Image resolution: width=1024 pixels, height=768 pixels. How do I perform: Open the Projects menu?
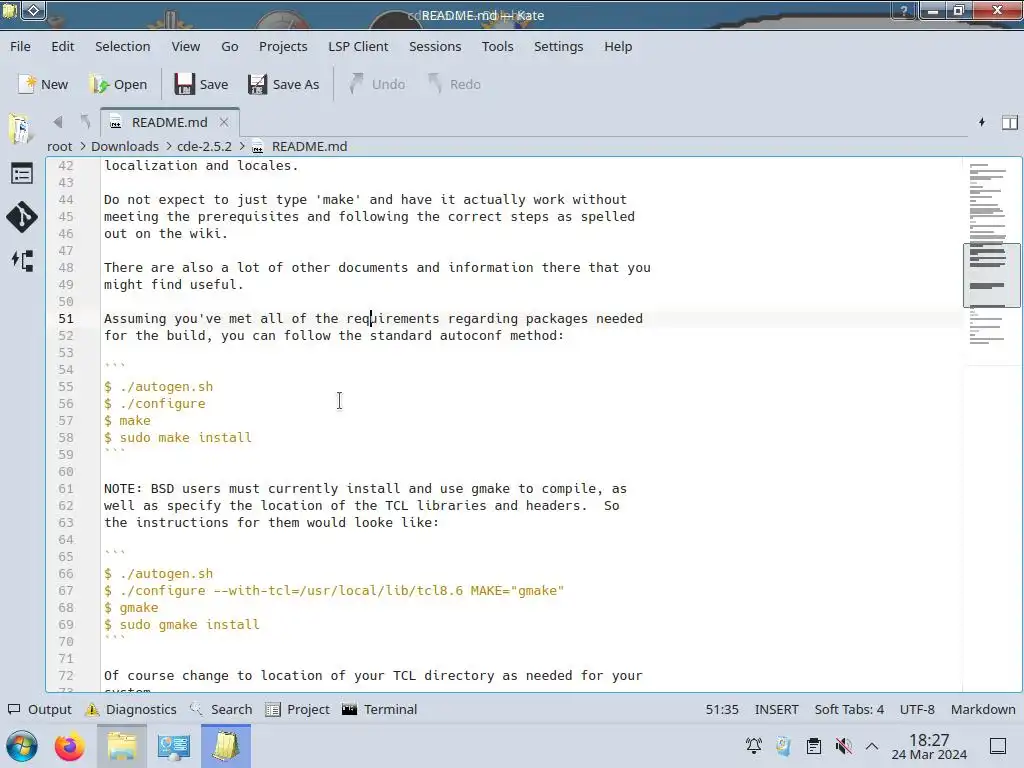click(x=283, y=46)
